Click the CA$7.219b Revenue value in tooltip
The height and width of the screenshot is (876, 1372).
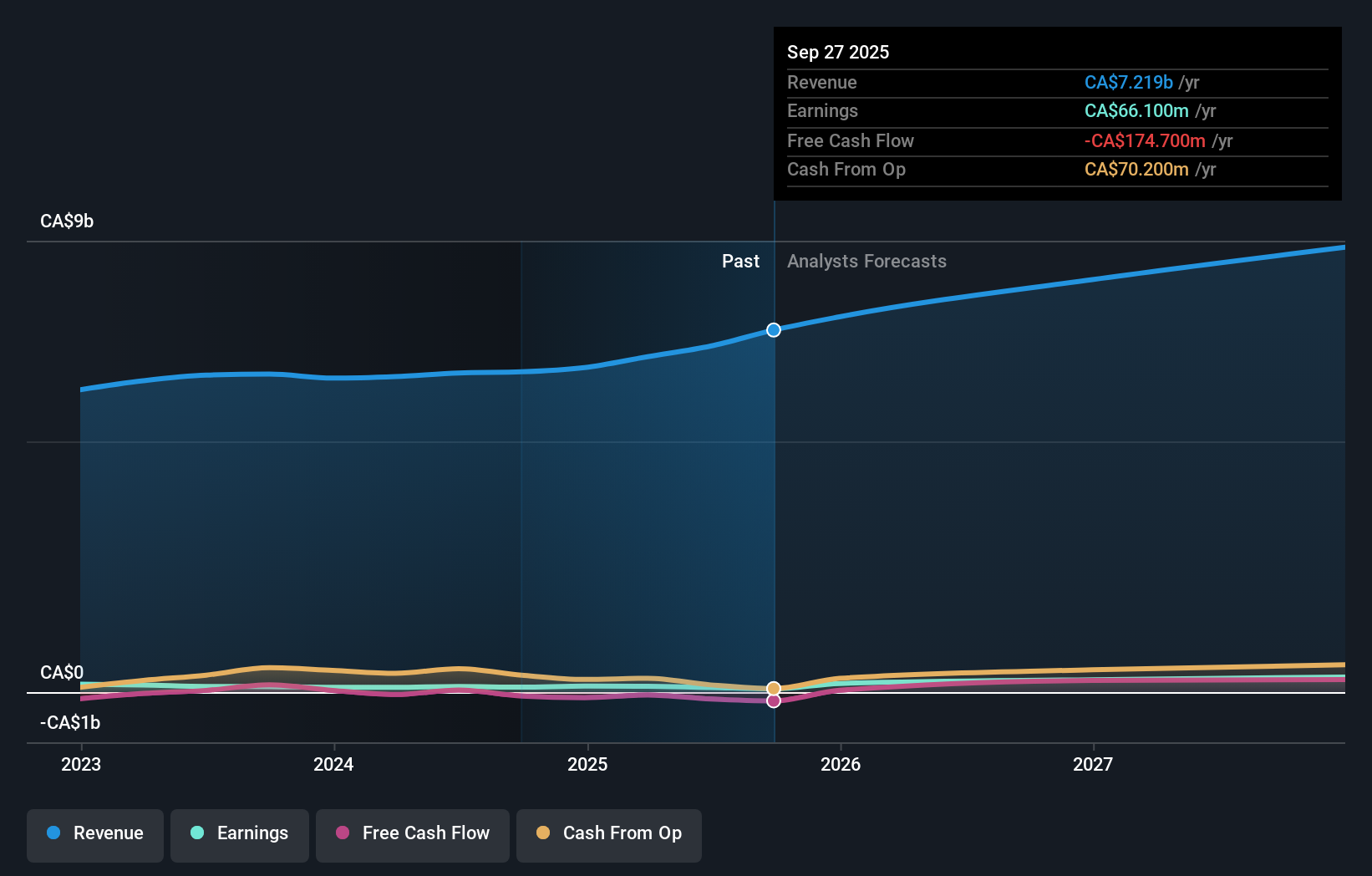tap(1128, 82)
